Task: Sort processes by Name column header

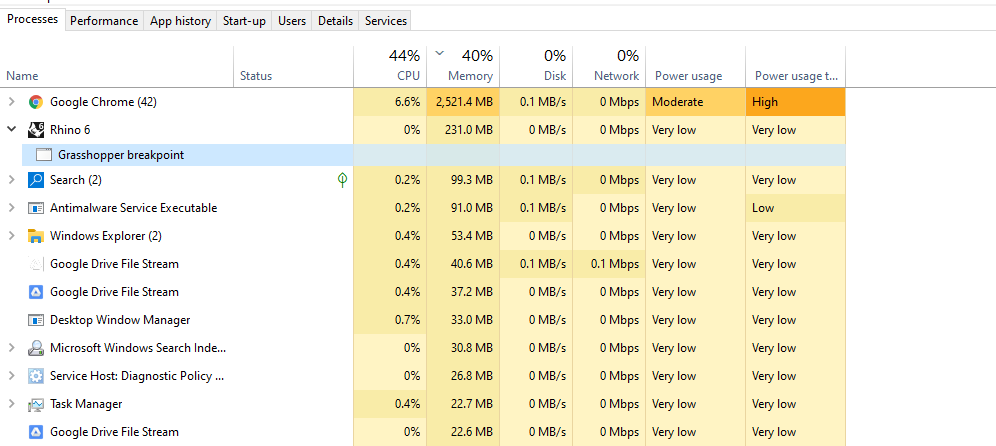Action: click(x=117, y=66)
